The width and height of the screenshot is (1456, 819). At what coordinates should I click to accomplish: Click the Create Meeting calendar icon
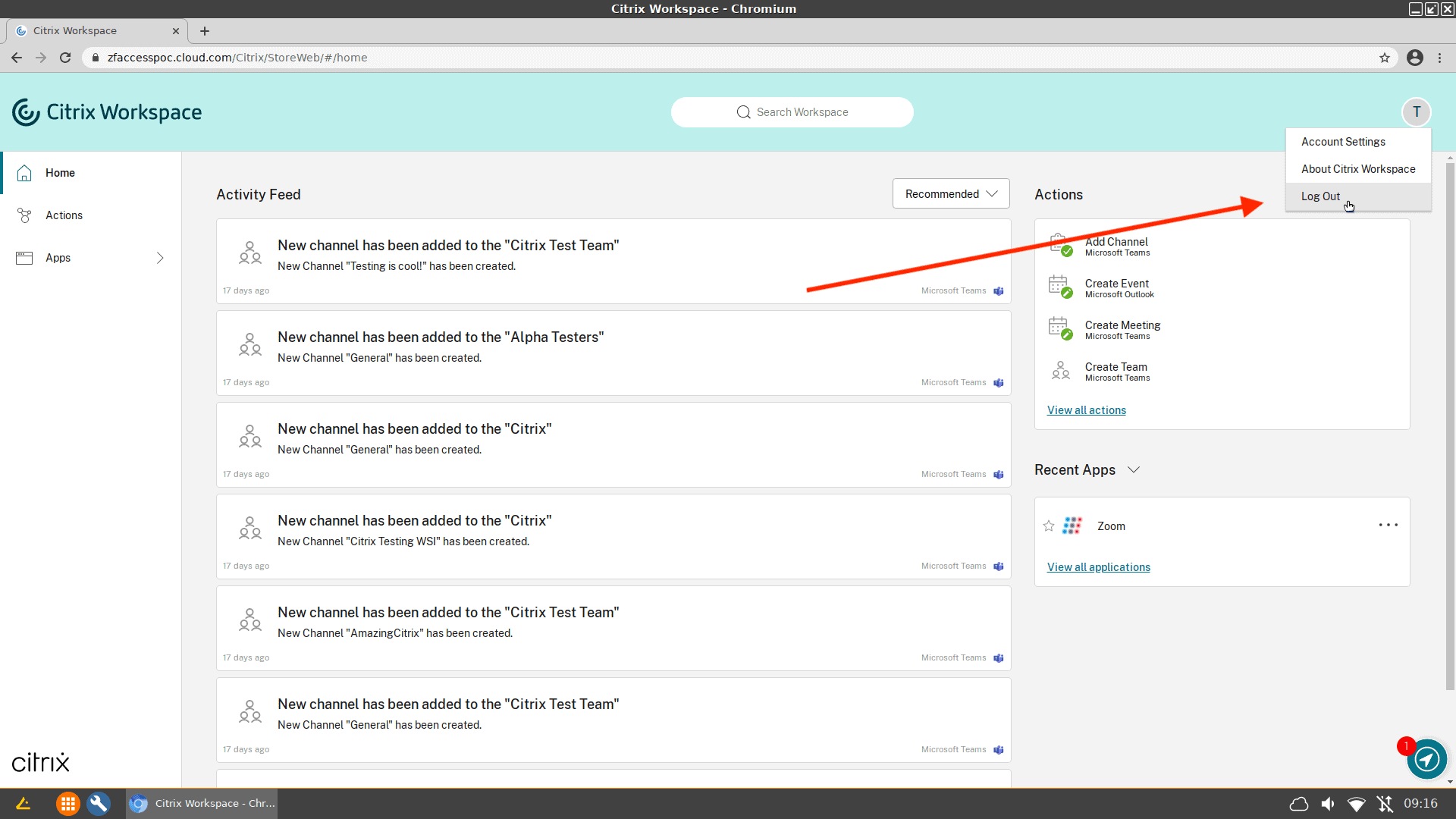[1060, 328]
